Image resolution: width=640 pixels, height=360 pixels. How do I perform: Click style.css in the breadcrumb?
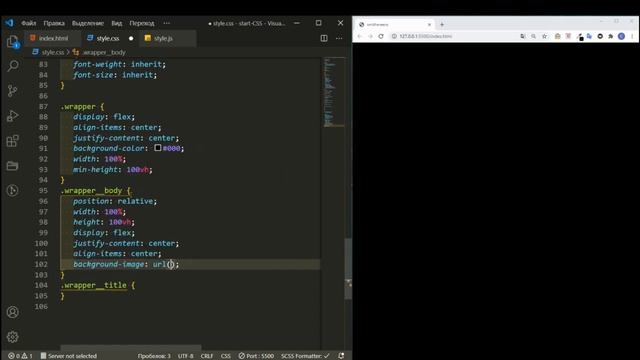pos(53,52)
